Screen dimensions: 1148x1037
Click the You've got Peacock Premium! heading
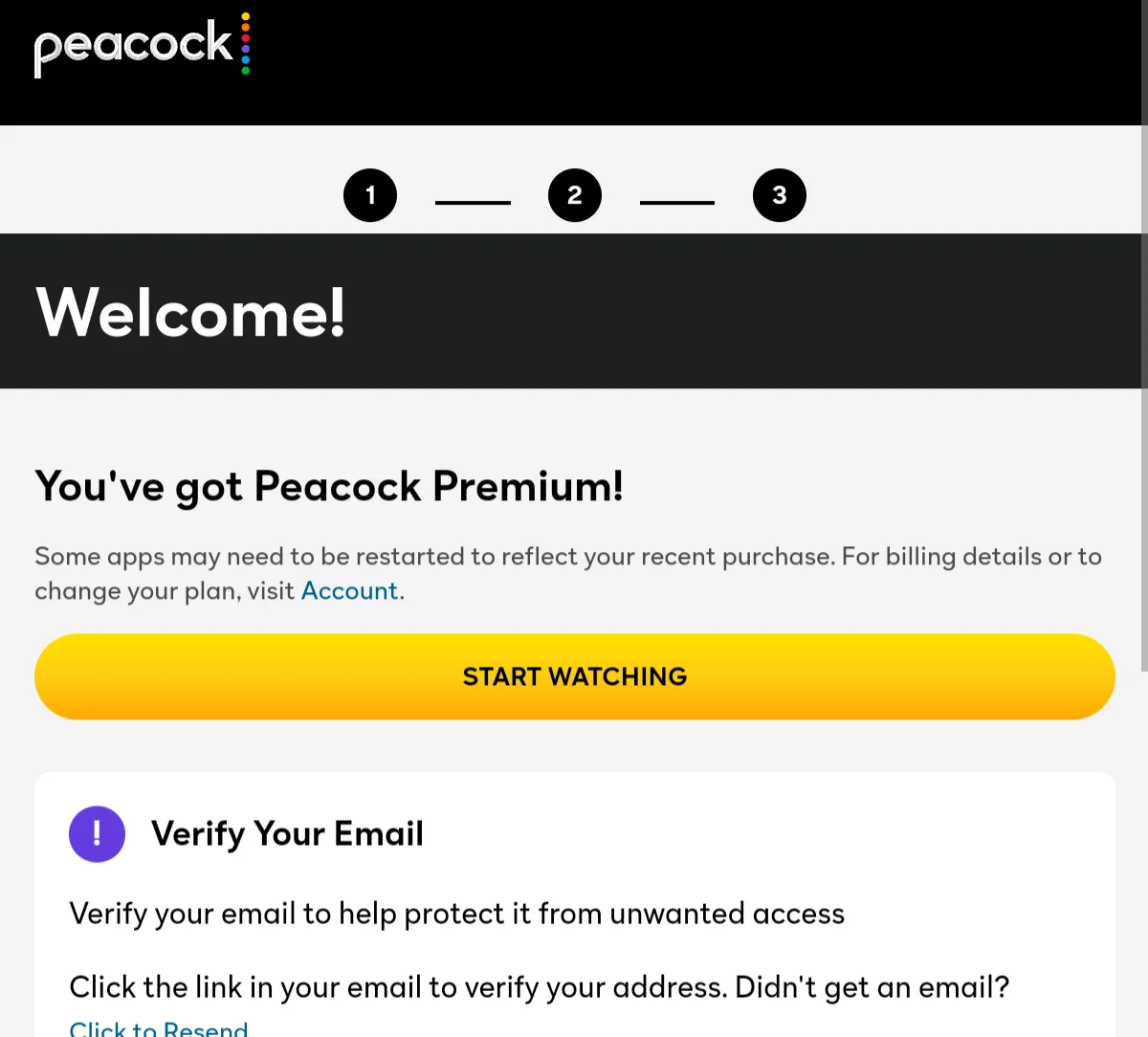[329, 486]
